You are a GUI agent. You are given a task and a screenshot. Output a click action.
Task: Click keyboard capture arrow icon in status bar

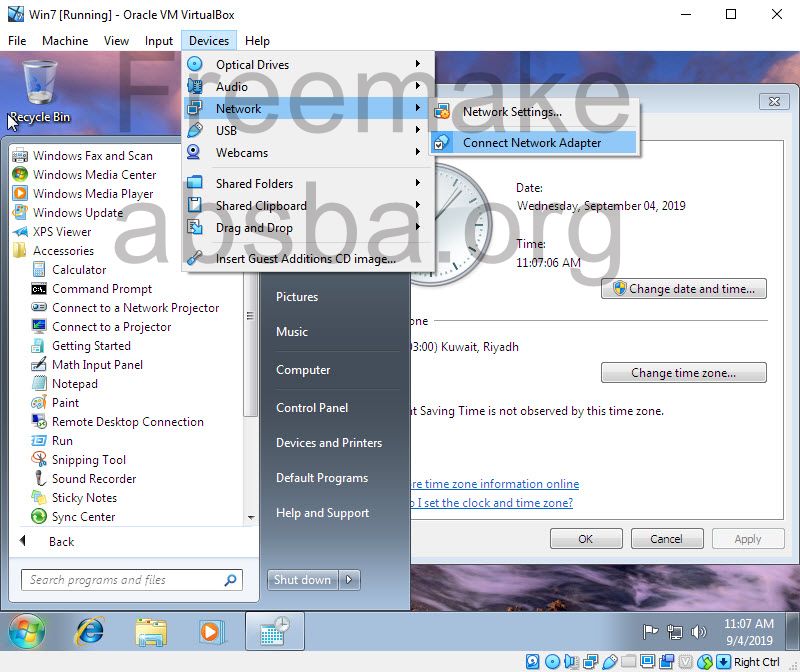723,662
